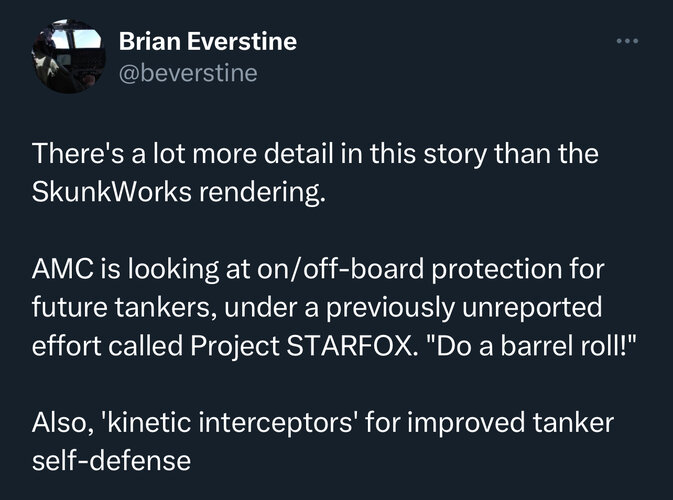Click the words previously unreported
This screenshot has width=673, height=500.
coord(464,307)
